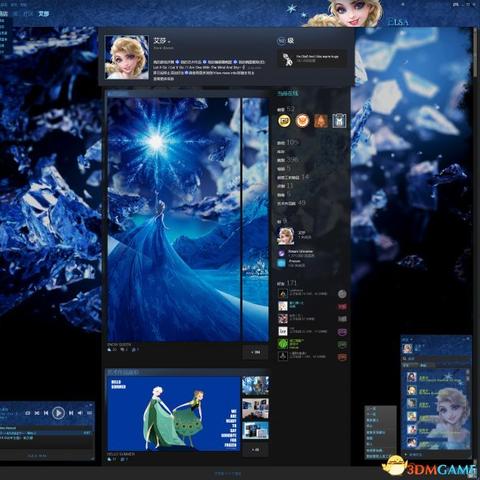The image size is (480, 480).
Task: Open the large Snow Queen Elsa artwork
Action: pos(173,219)
